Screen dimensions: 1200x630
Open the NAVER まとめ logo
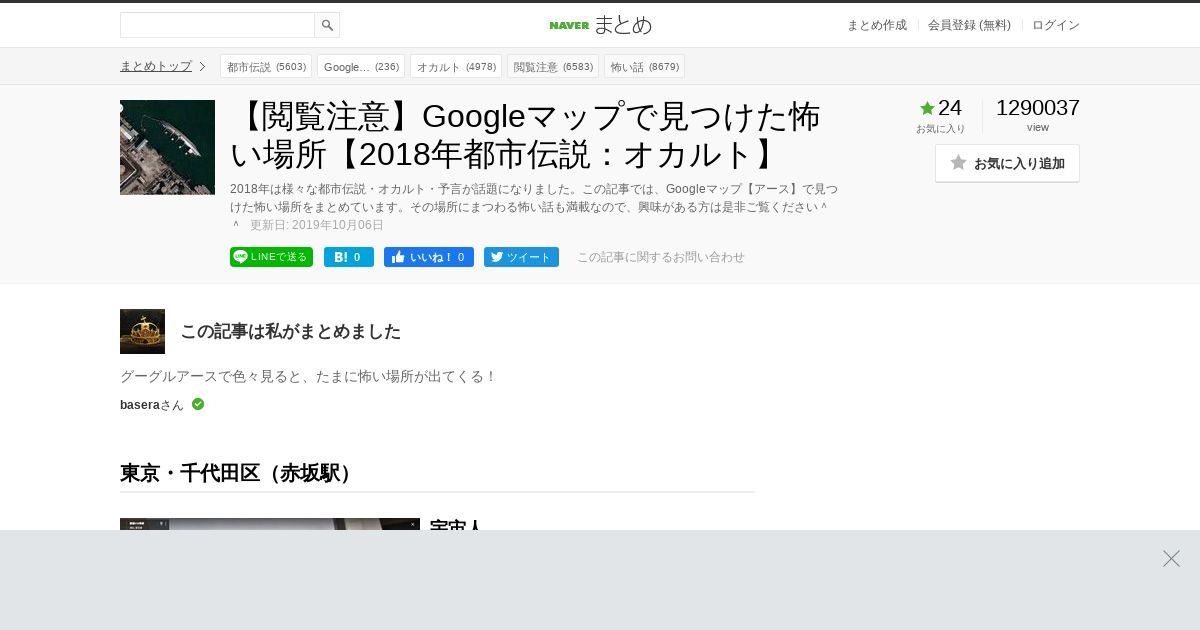tap(600, 25)
